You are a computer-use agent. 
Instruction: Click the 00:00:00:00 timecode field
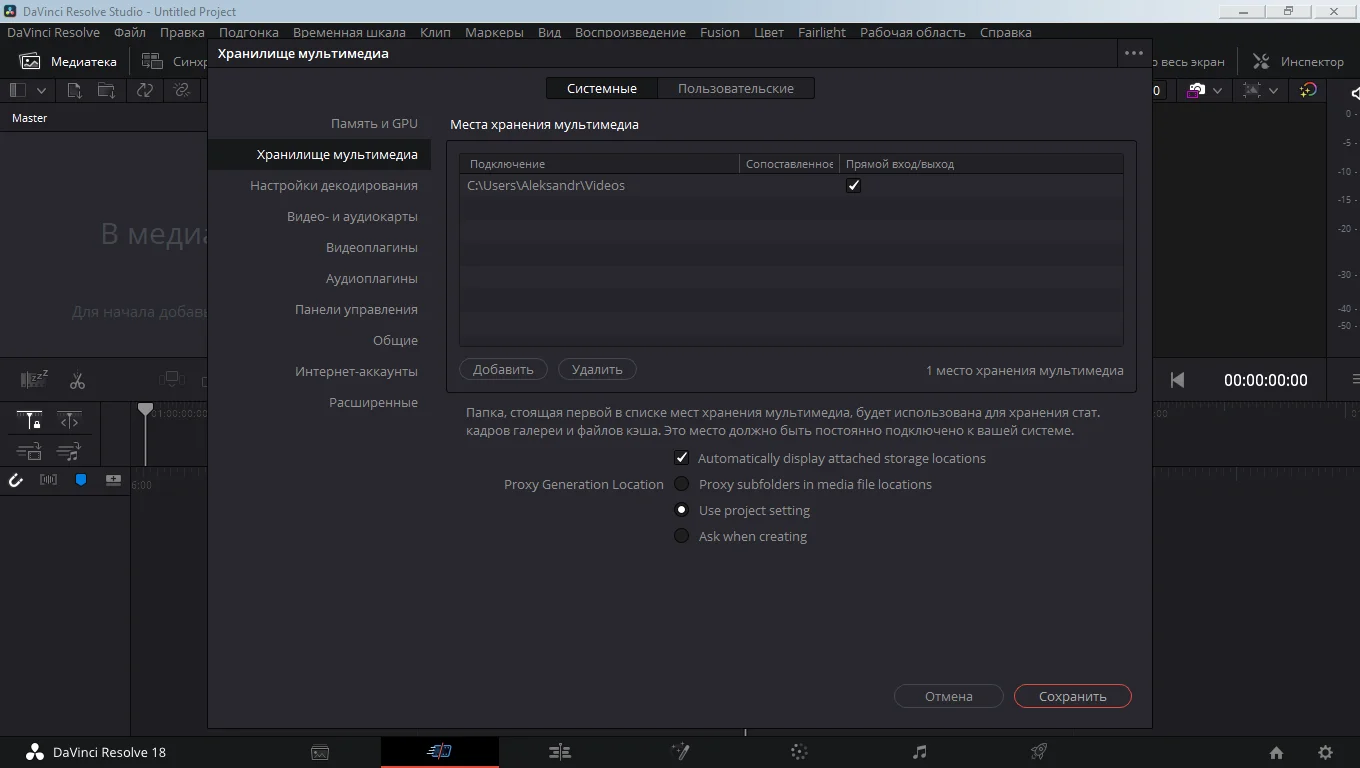1265,380
